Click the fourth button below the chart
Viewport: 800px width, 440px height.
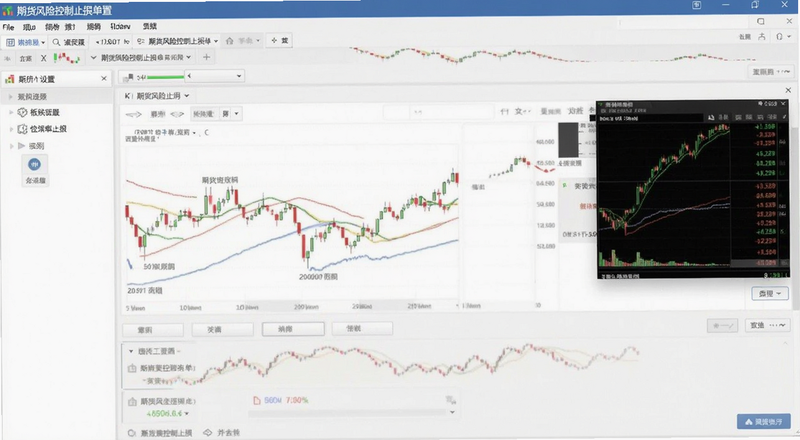(362, 329)
